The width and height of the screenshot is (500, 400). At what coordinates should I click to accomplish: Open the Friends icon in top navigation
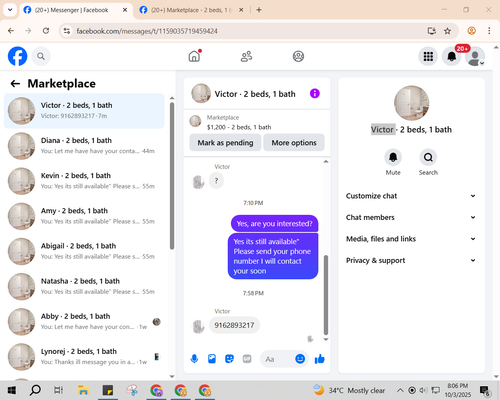(x=246, y=56)
